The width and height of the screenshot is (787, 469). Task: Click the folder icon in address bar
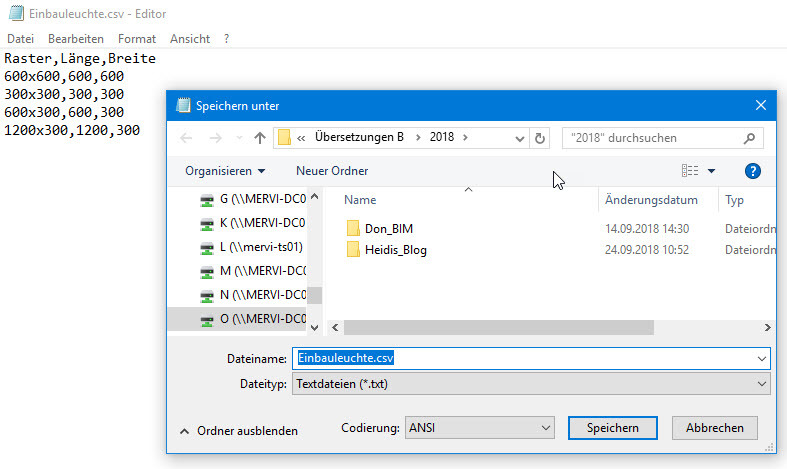coord(284,138)
